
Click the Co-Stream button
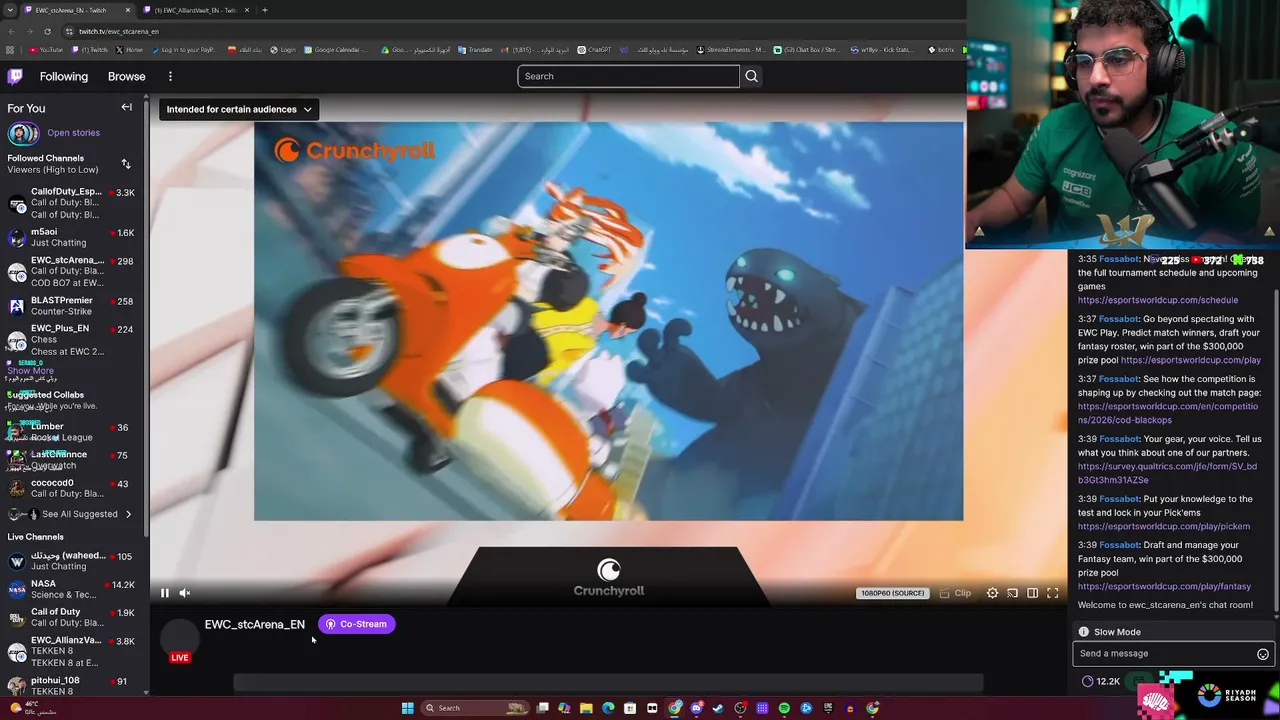[356, 624]
